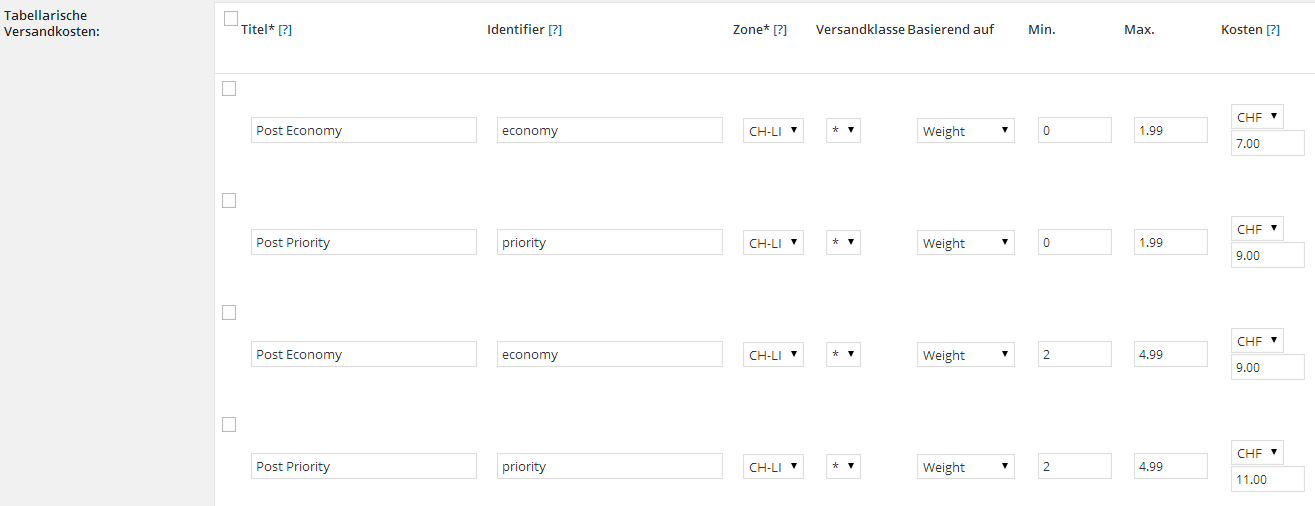Expand the Versandklasse dropdown in first row
The image size is (1315, 506).
click(843, 131)
